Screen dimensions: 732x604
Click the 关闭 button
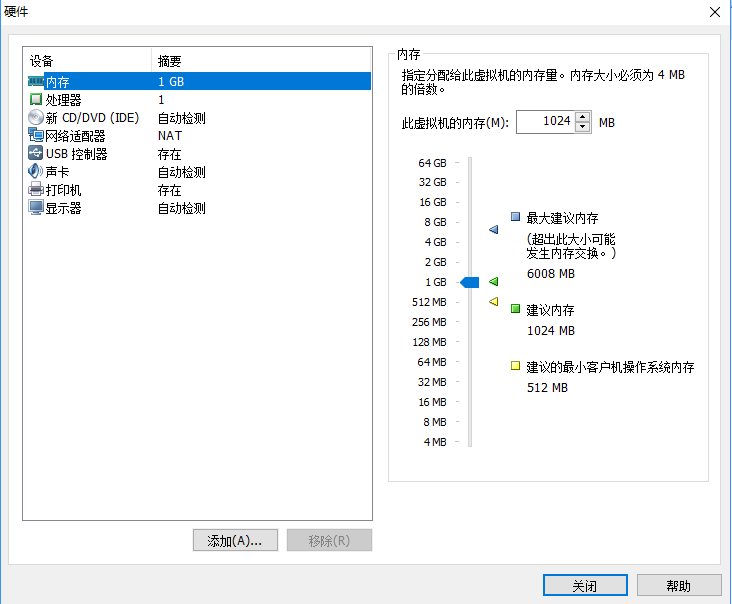point(585,585)
